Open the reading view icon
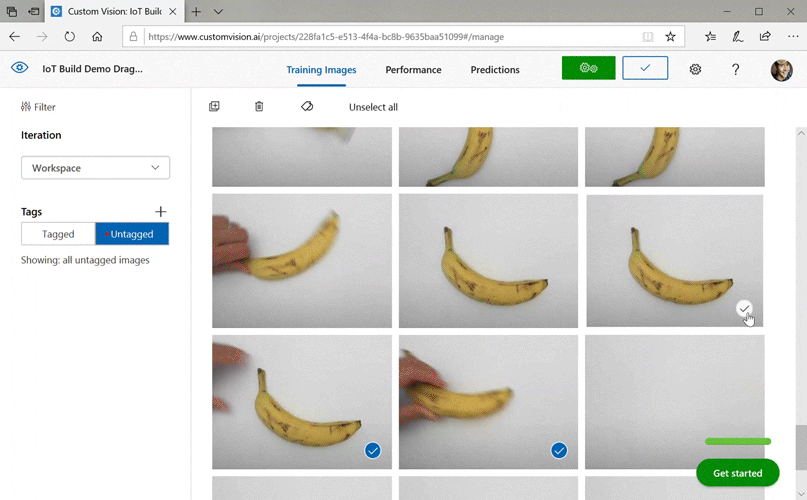Viewport: 807px width, 500px height. (648, 37)
